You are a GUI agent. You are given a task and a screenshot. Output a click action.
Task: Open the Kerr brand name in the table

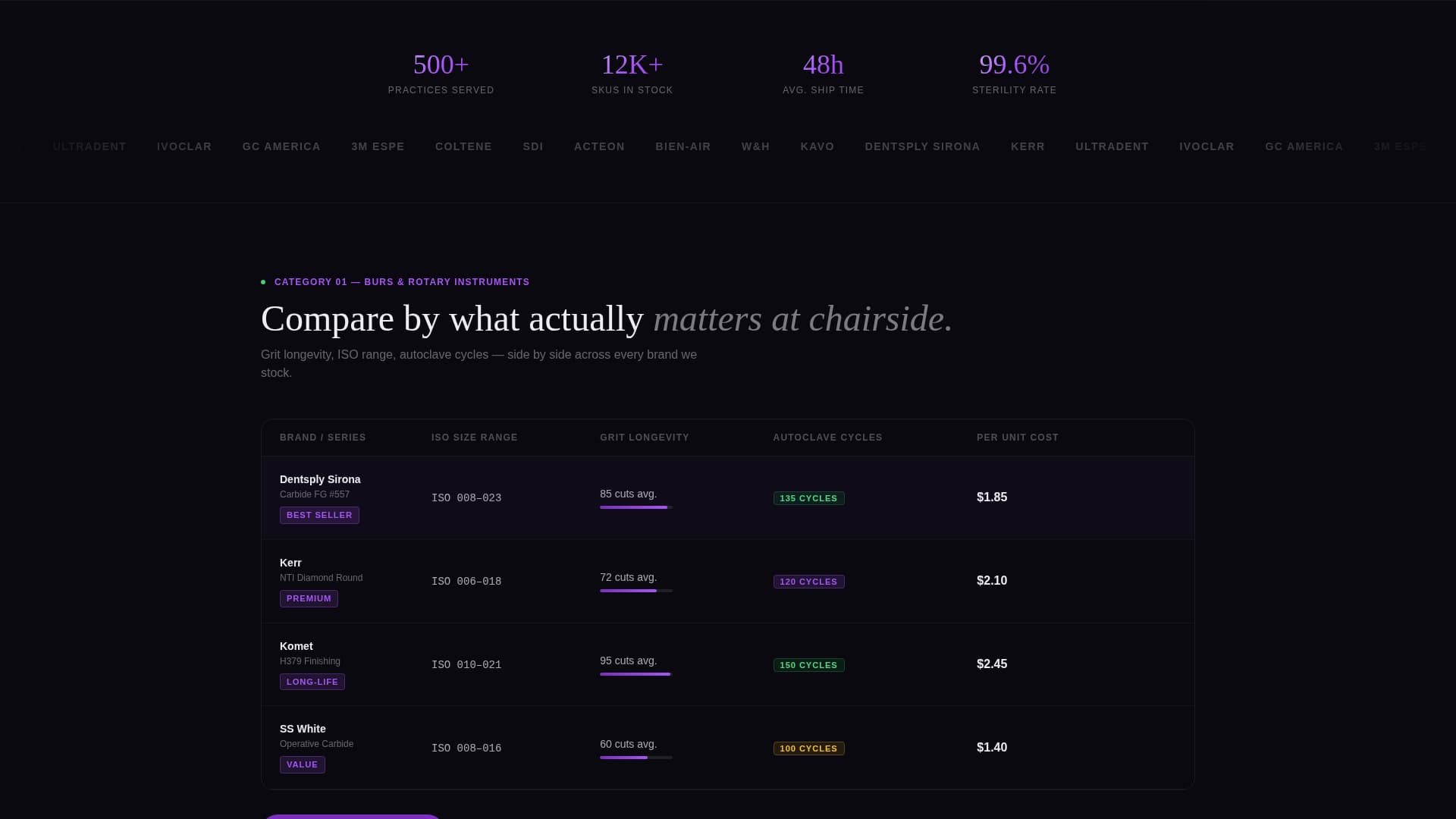tap(290, 563)
